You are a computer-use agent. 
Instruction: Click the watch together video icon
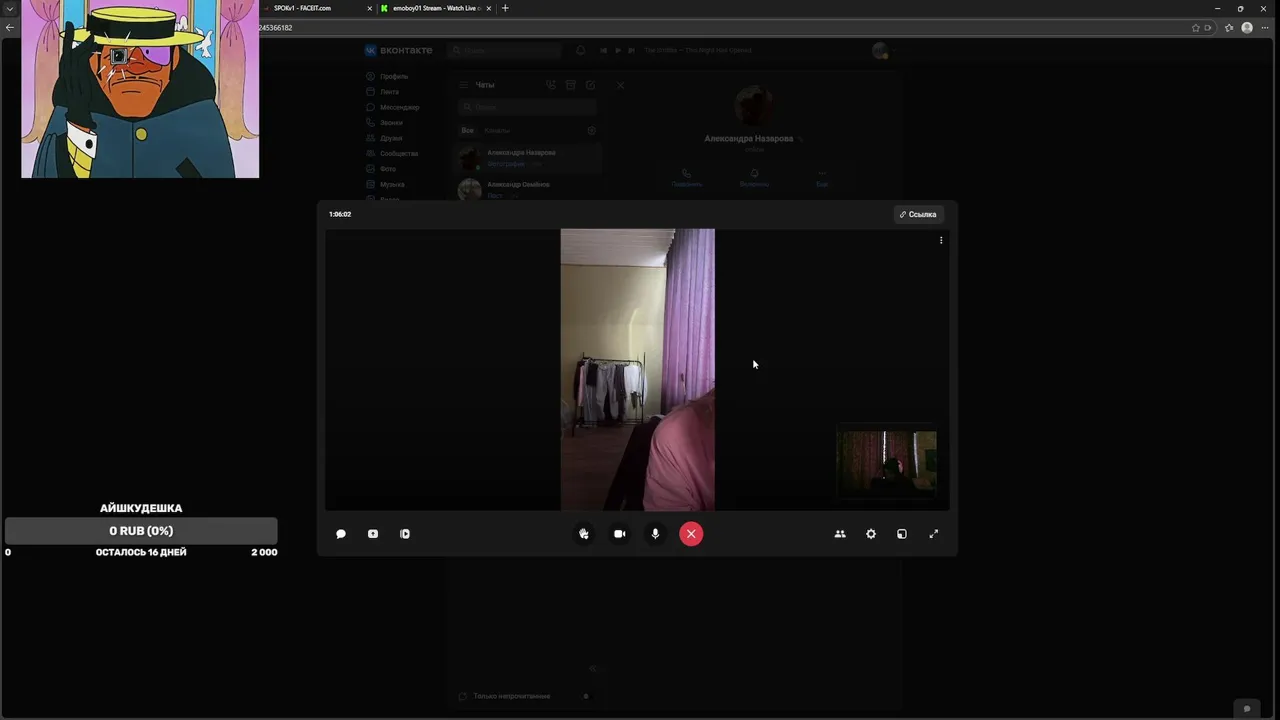tap(405, 534)
